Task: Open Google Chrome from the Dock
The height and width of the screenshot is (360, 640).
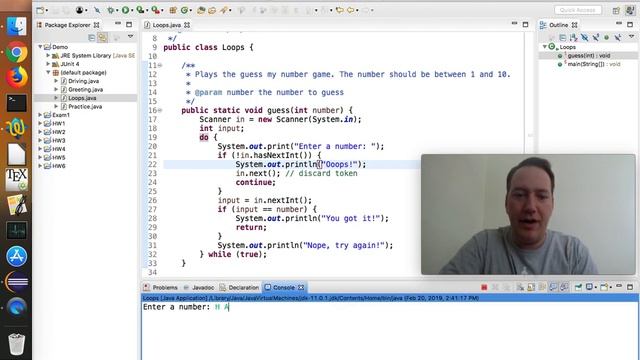Action: [x=16, y=52]
